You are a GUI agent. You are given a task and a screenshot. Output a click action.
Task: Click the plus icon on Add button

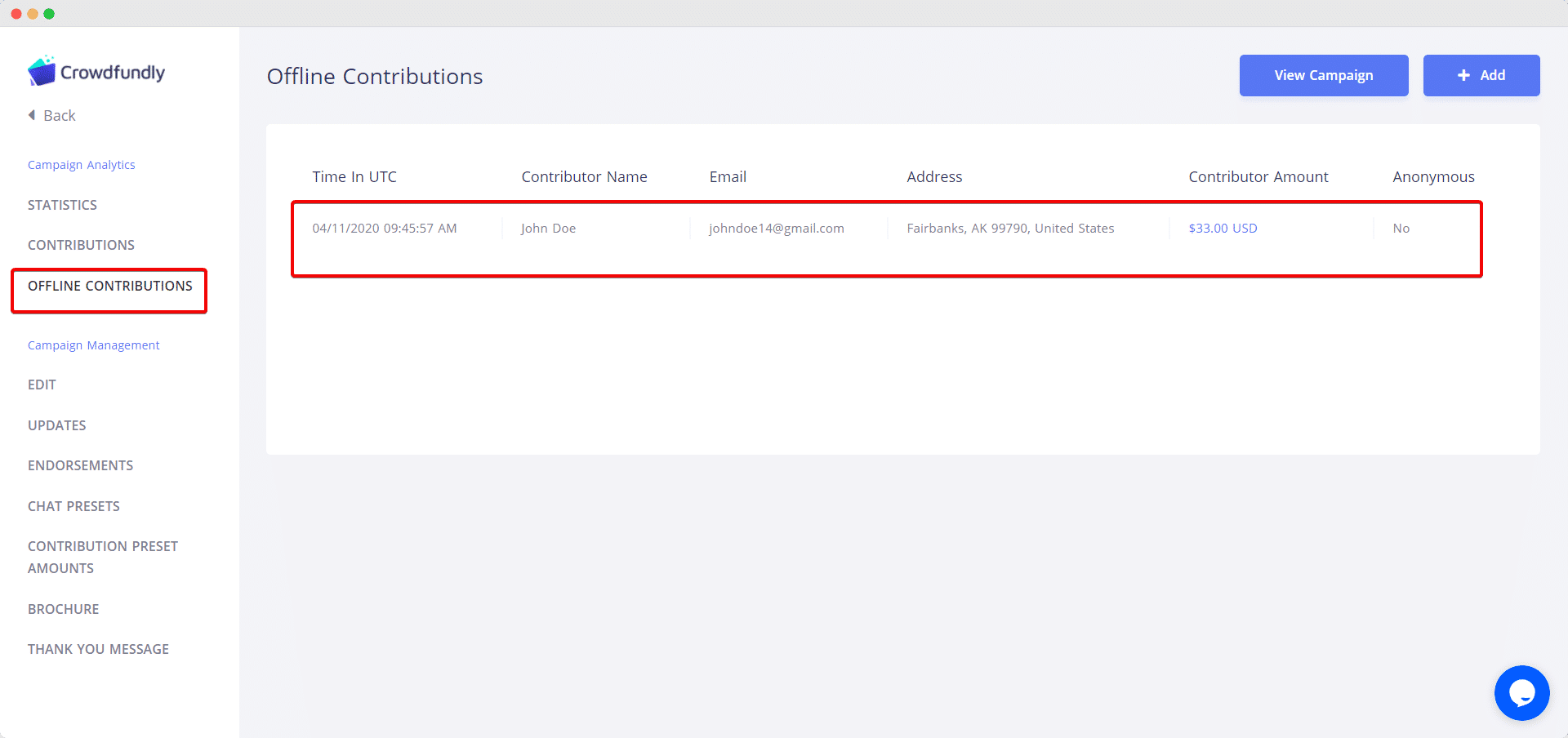pyautogui.click(x=1463, y=75)
